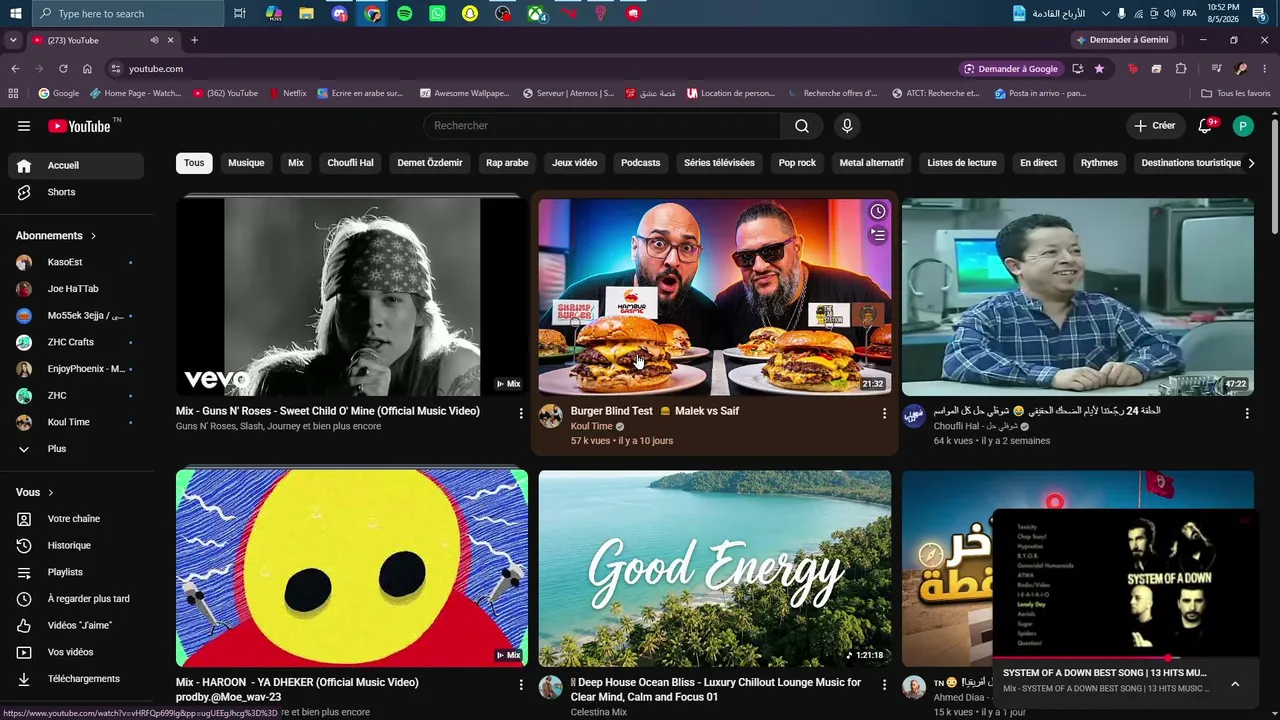
Task: Add Burger Blind Test to Watch Later
Action: (877, 212)
